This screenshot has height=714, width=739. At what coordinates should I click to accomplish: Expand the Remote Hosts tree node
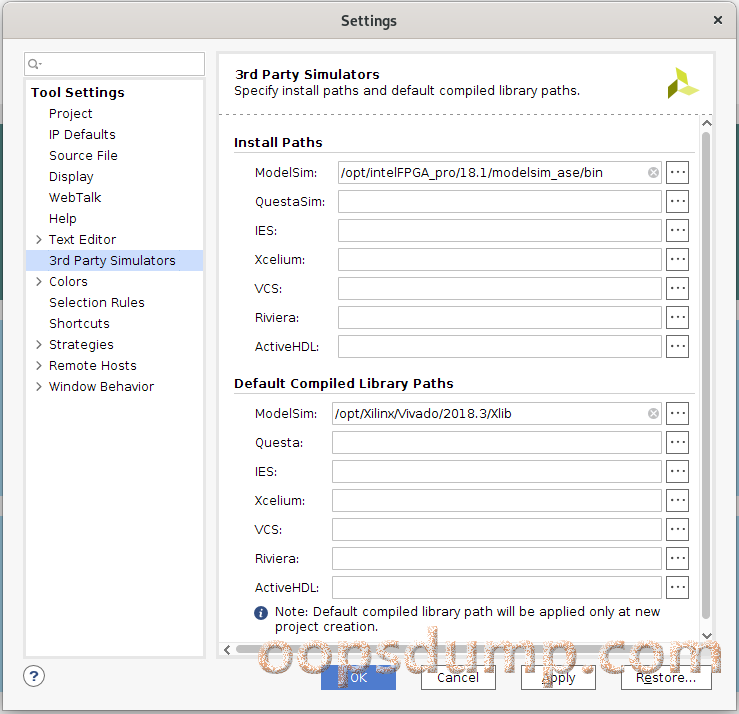[x=39, y=365]
